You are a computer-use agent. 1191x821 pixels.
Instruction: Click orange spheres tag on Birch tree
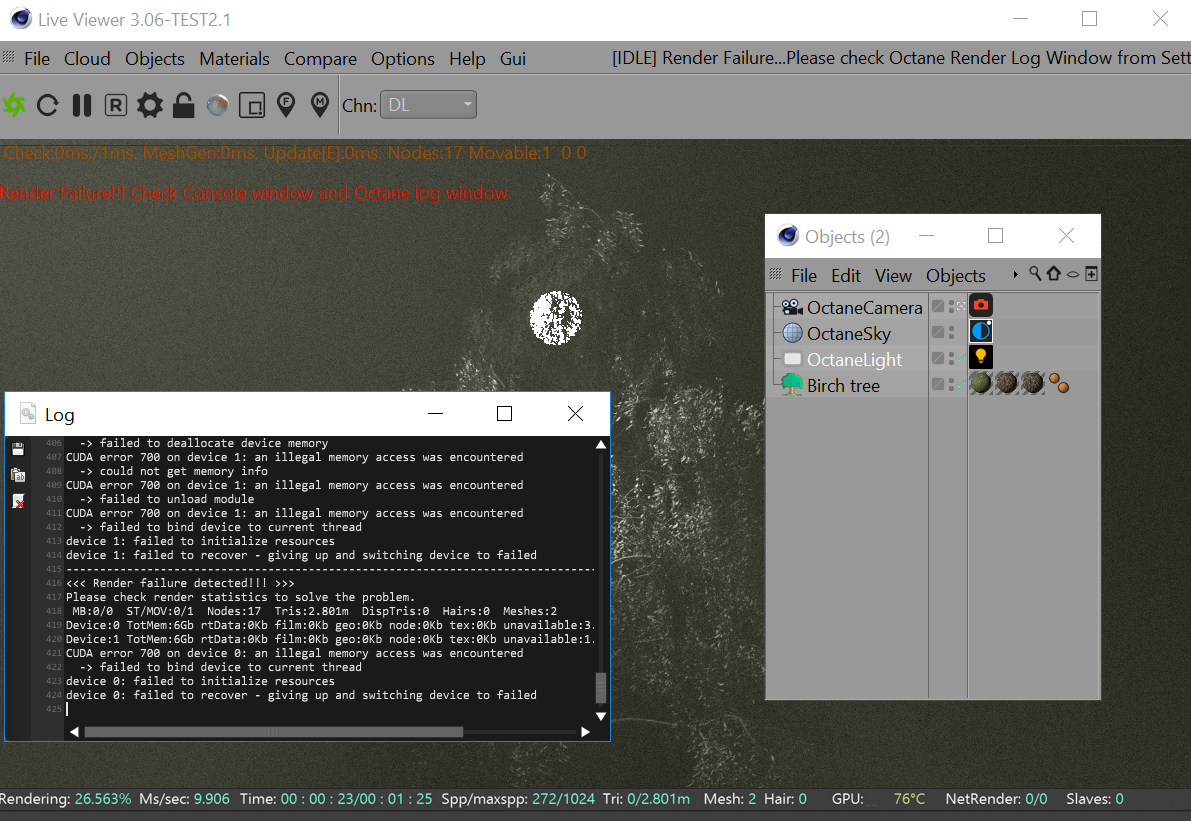tap(1059, 383)
